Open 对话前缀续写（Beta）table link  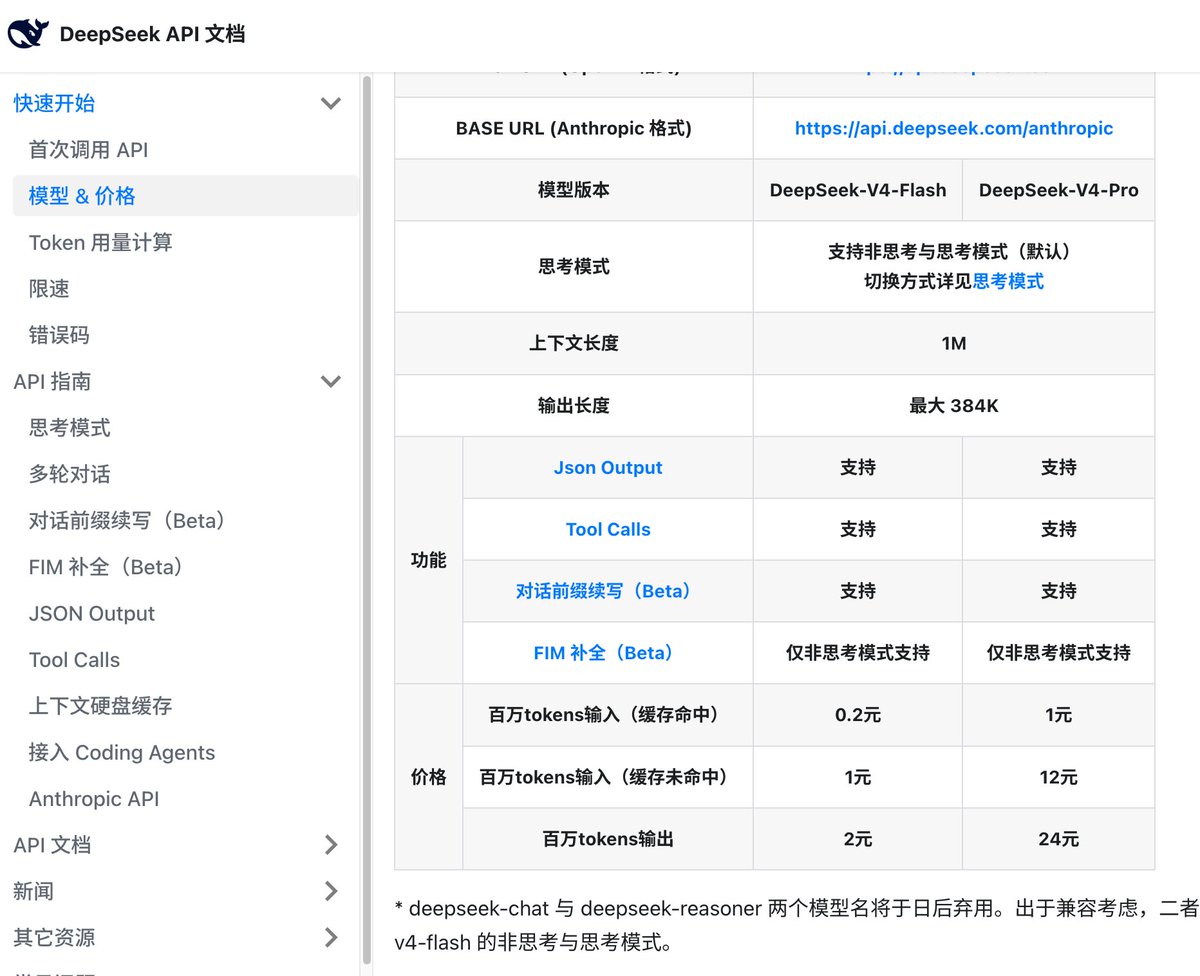pos(608,591)
